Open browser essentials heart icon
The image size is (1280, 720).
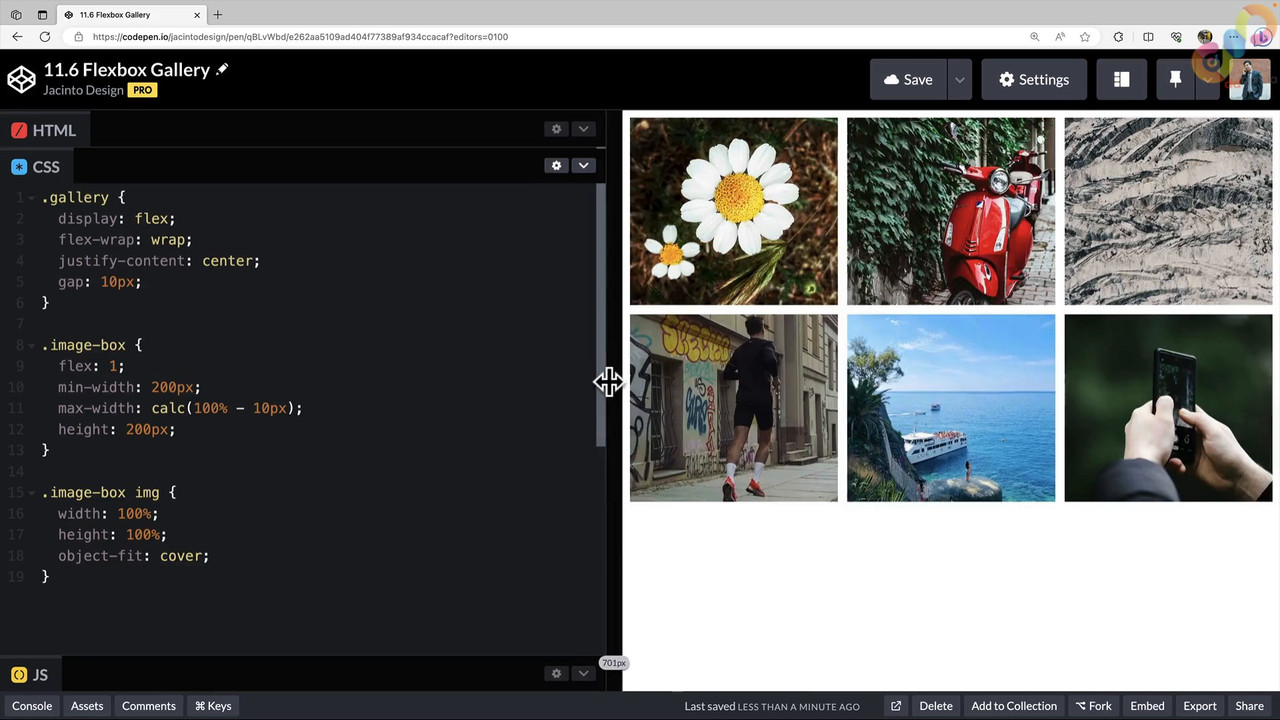coord(1176,37)
